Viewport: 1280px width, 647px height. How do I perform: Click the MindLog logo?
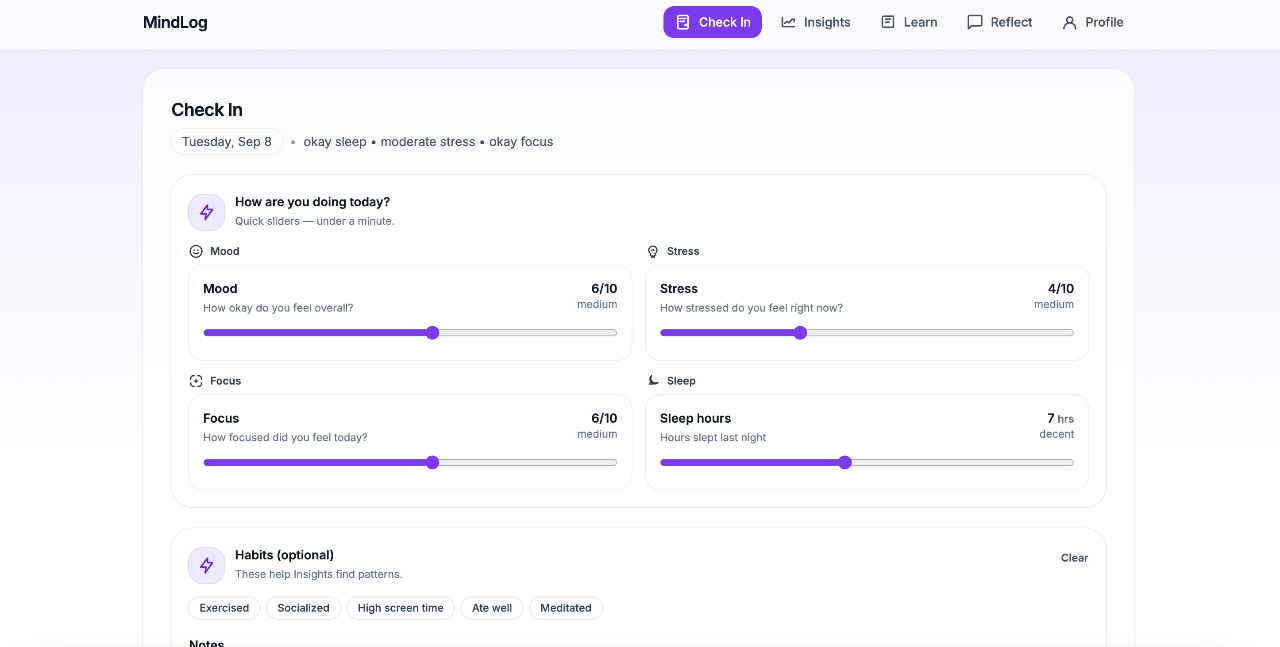coord(175,22)
